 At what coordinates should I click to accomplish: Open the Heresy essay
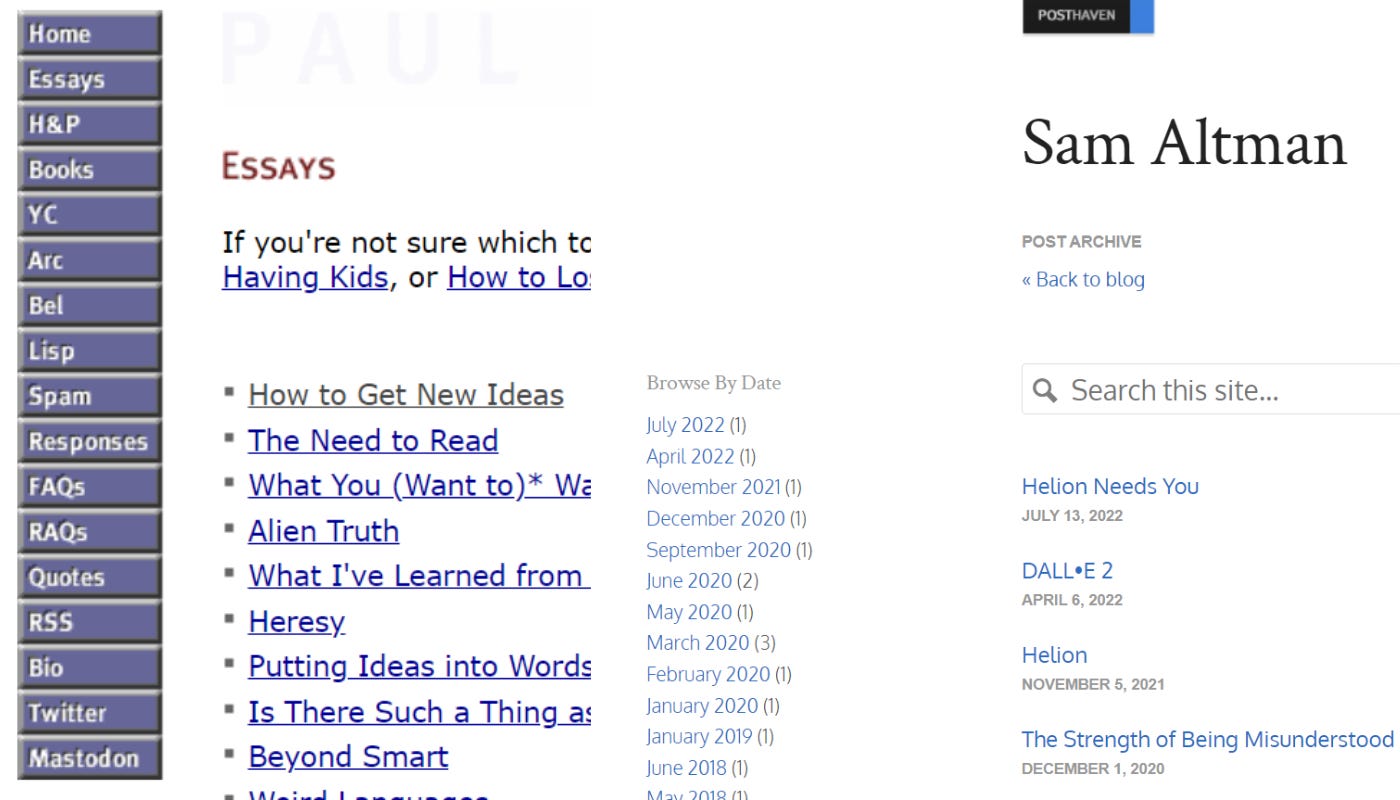(296, 621)
